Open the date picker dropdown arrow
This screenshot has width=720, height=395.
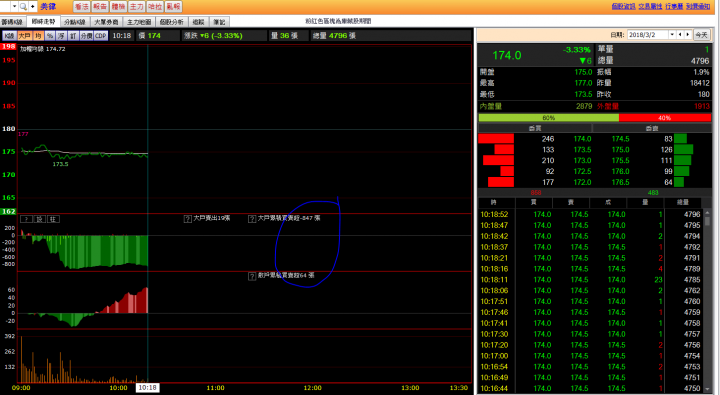[672, 35]
